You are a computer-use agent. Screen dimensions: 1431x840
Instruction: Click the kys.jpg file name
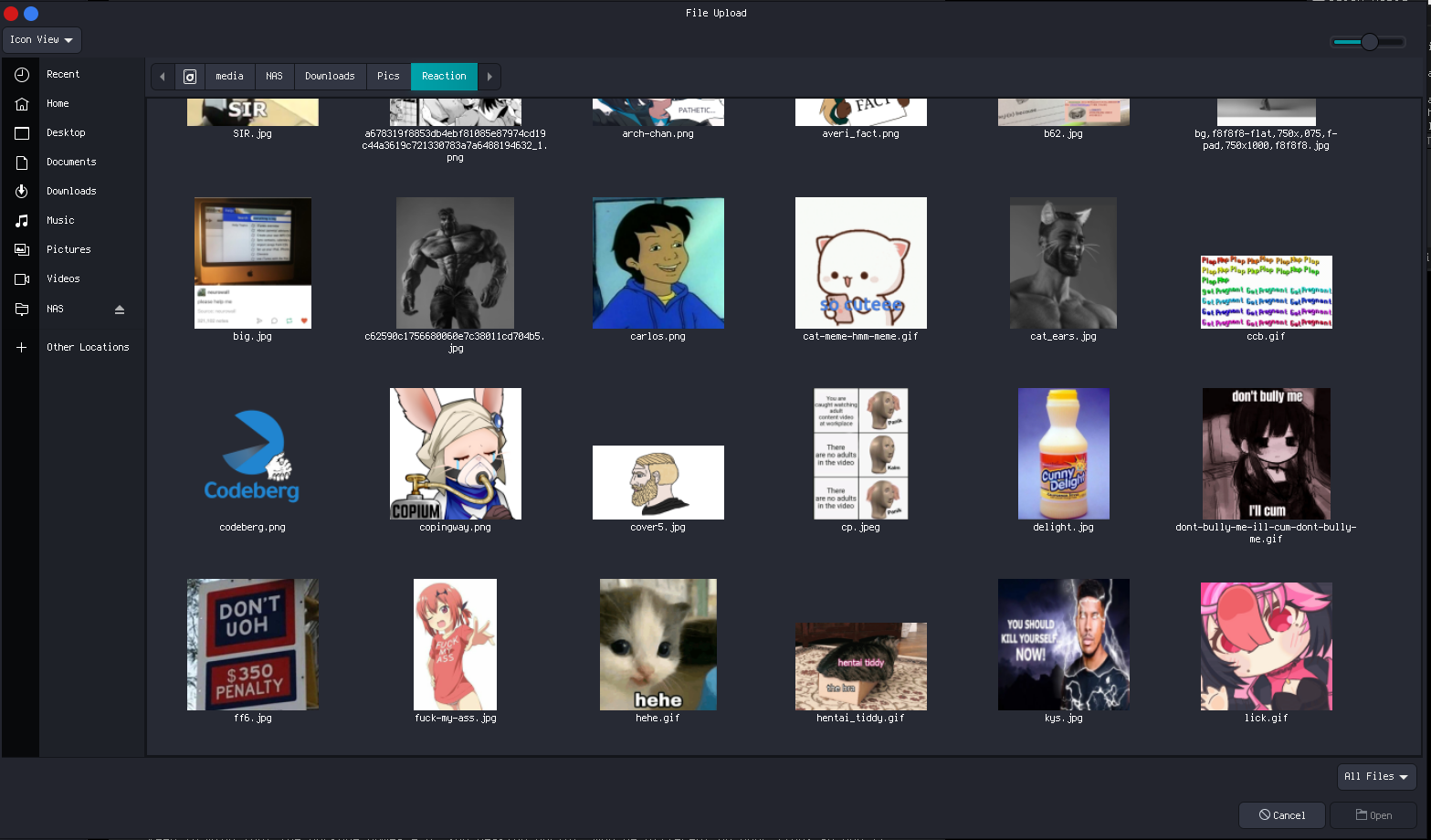[x=1064, y=719]
